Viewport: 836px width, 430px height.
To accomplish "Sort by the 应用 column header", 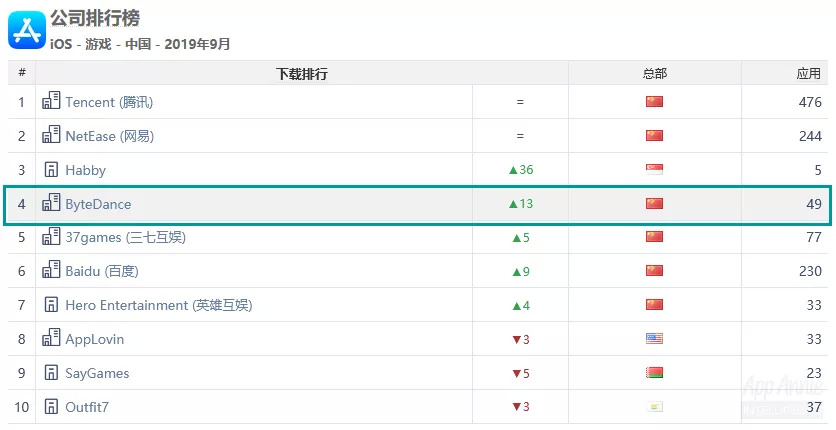I will (808, 74).
